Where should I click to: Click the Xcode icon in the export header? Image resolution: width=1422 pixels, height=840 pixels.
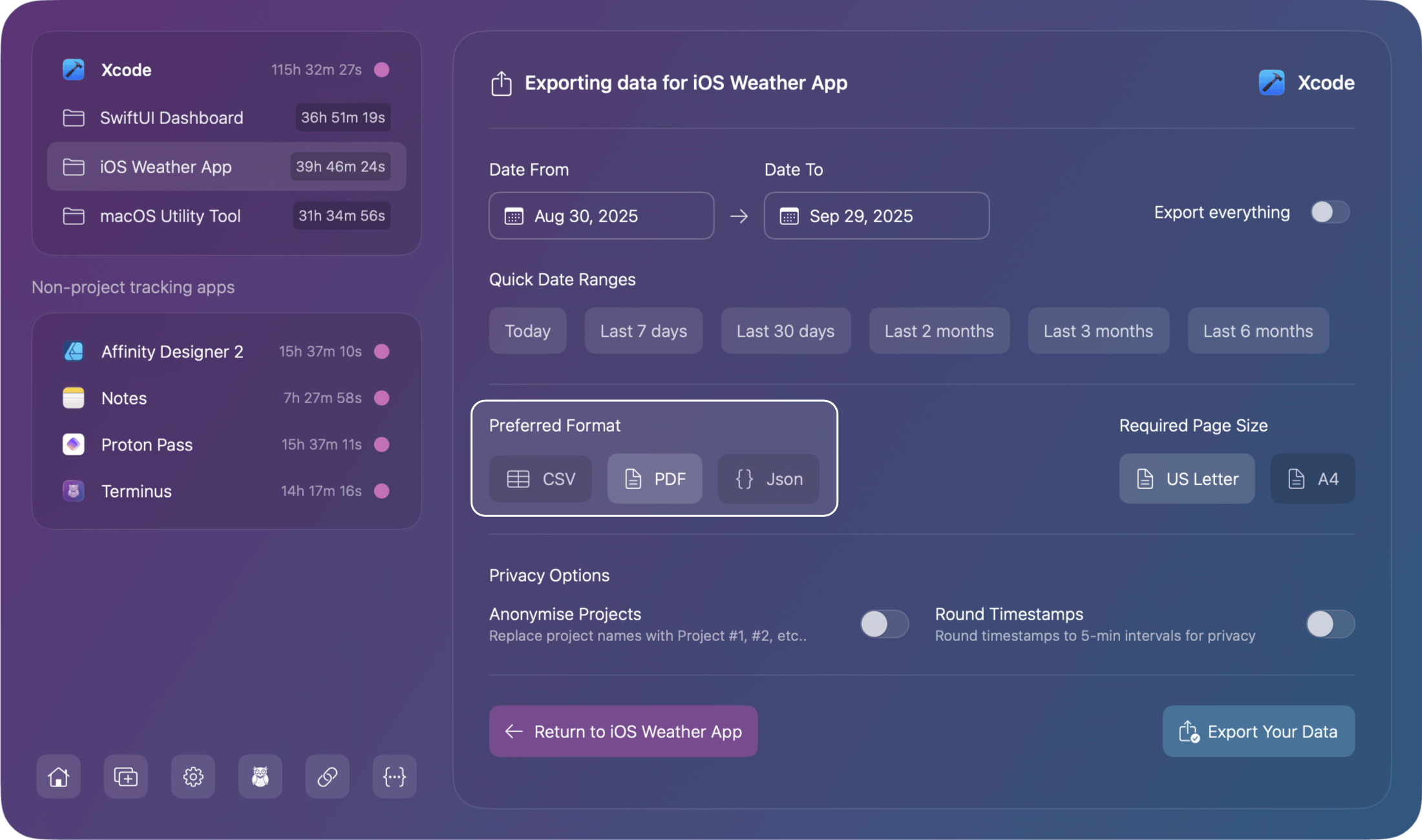[x=1271, y=82]
